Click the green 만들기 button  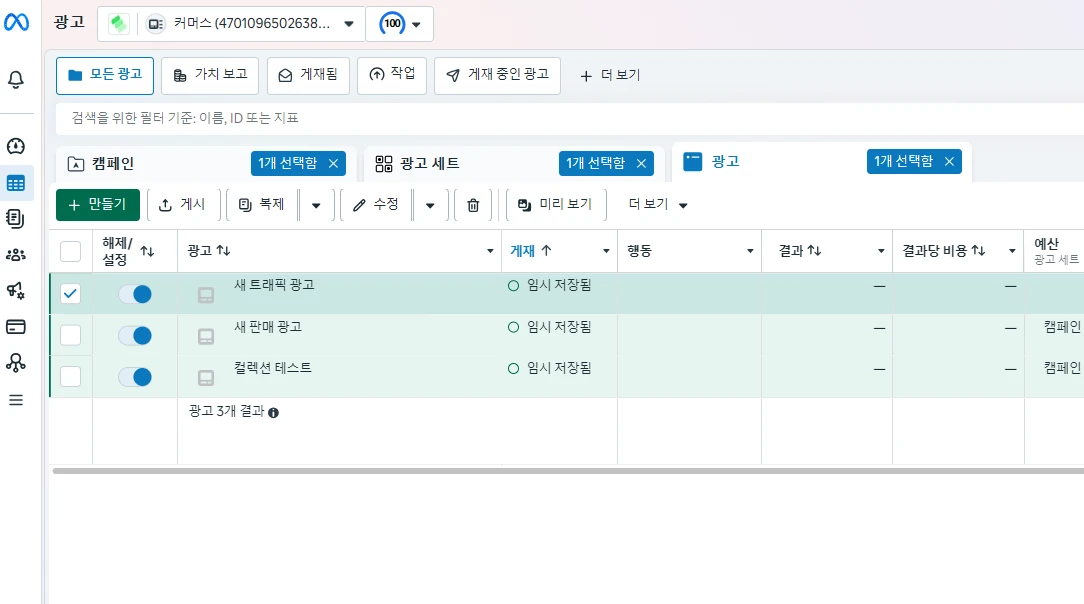tap(98, 205)
